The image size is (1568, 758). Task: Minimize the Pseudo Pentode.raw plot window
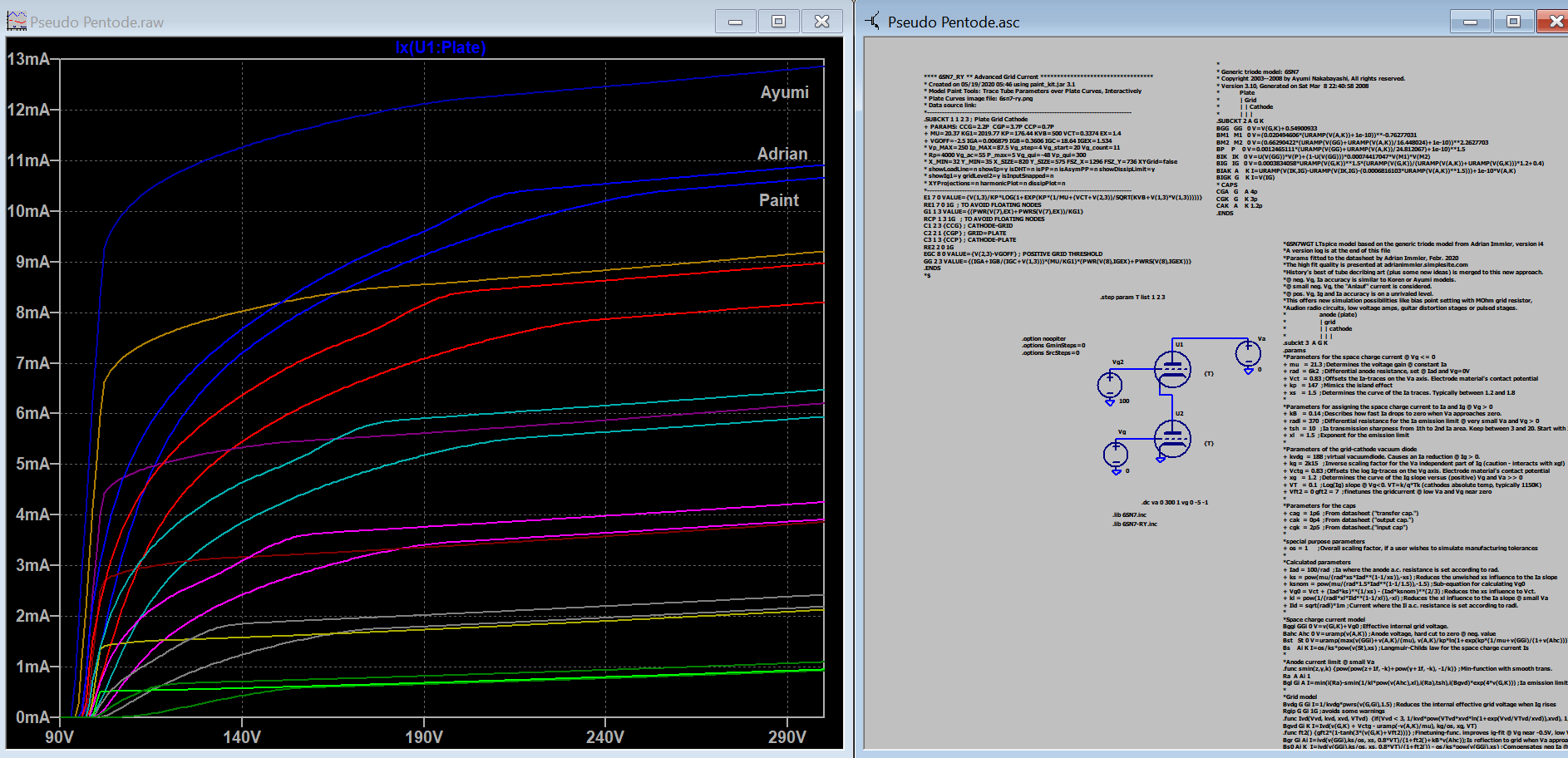[736, 22]
